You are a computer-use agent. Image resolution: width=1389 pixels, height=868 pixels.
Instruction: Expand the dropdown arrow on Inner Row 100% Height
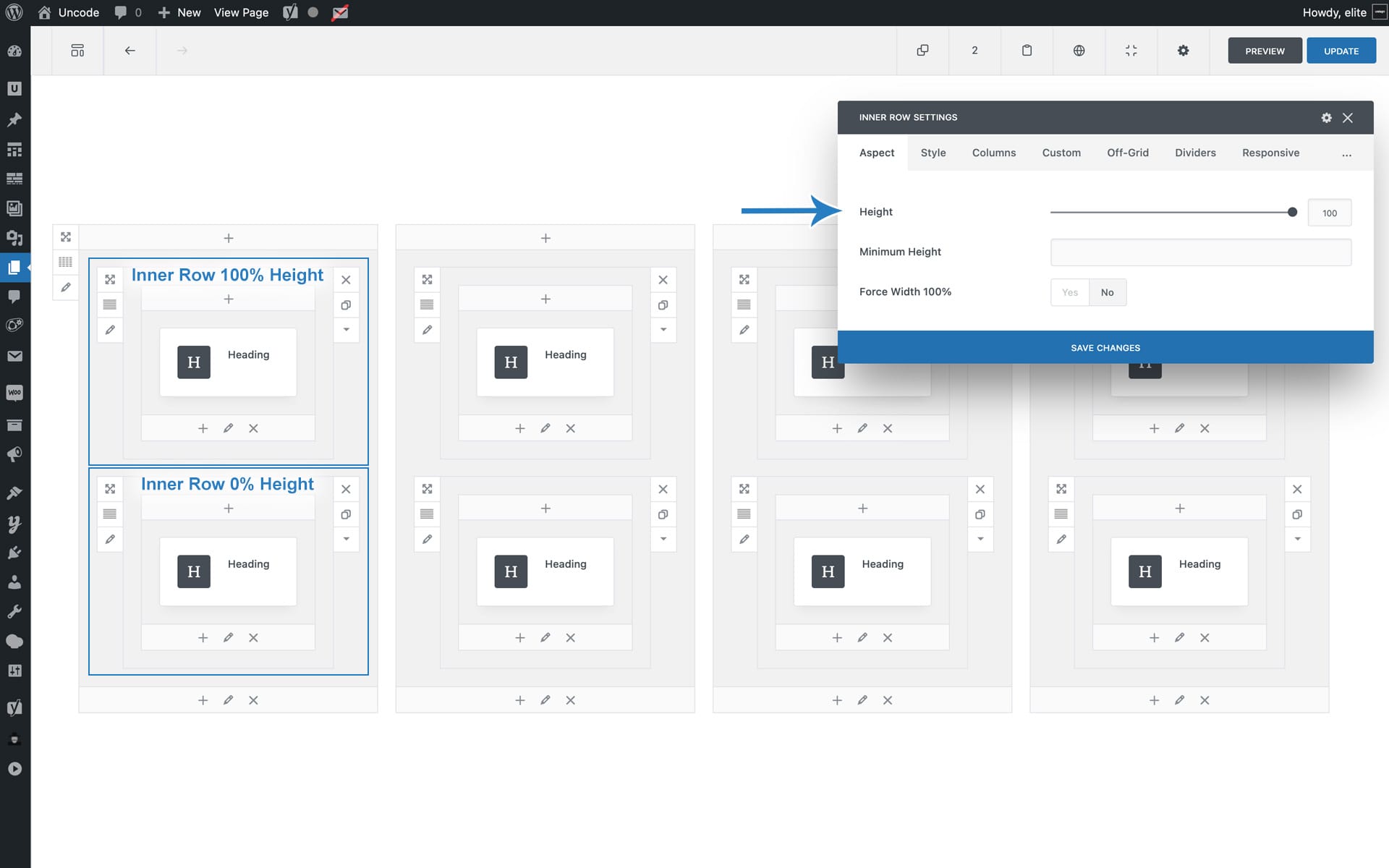(x=346, y=330)
